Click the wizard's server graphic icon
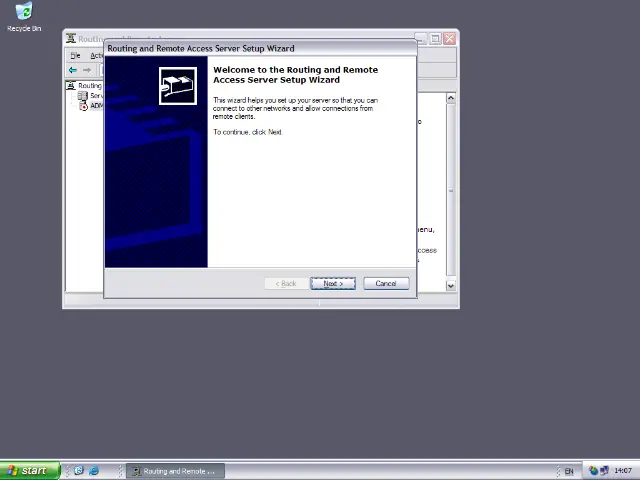This screenshot has height=480, width=640. [178, 85]
